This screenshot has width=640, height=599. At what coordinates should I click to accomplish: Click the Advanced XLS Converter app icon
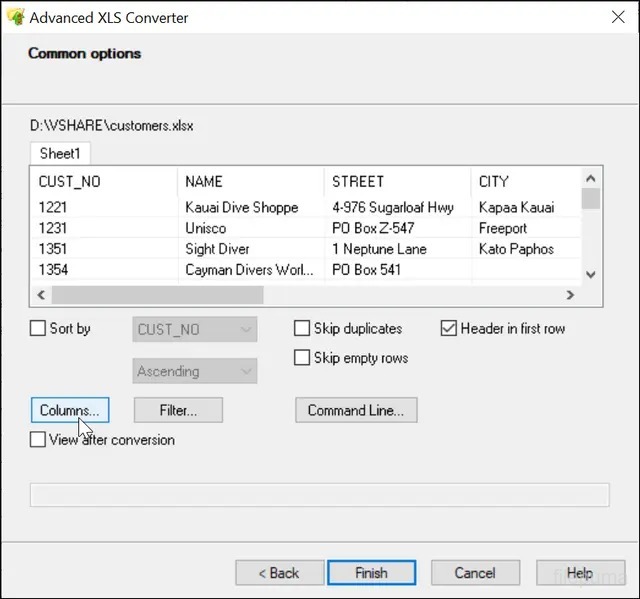click(16, 17)
